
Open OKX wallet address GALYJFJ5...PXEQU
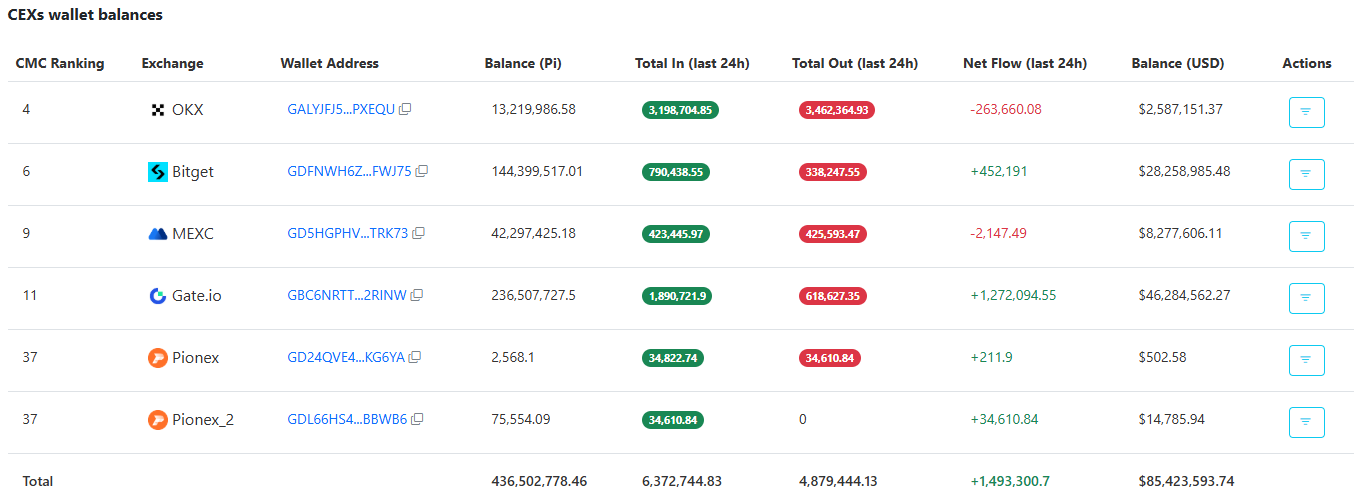click(341, 110)
